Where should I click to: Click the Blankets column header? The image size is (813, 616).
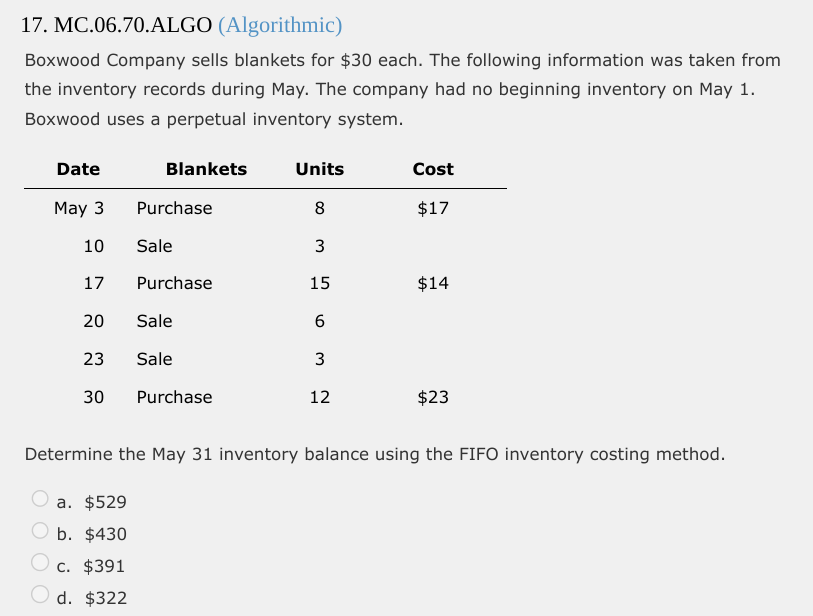[206, 169]
